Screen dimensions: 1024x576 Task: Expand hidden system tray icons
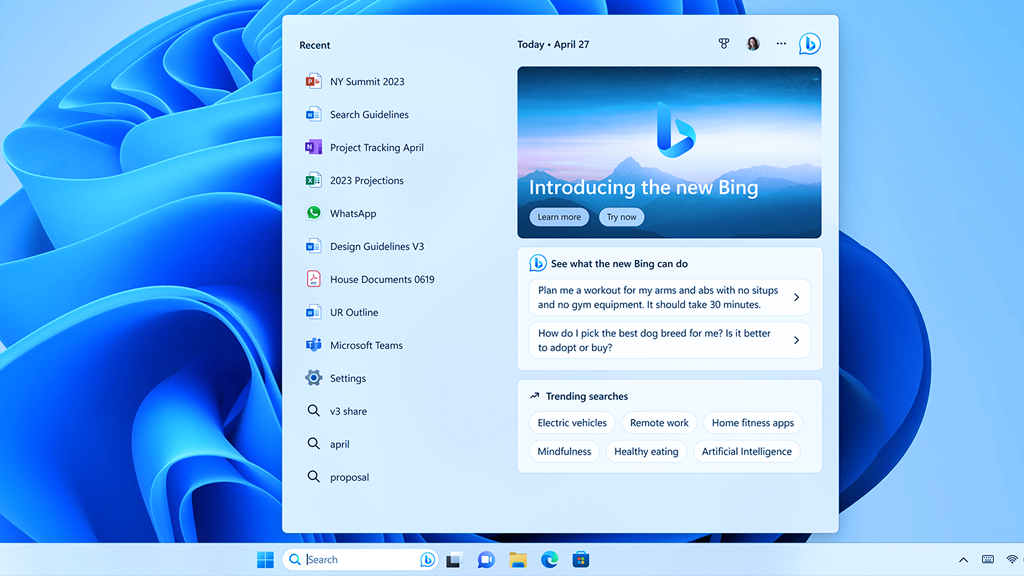pos(962,559)
